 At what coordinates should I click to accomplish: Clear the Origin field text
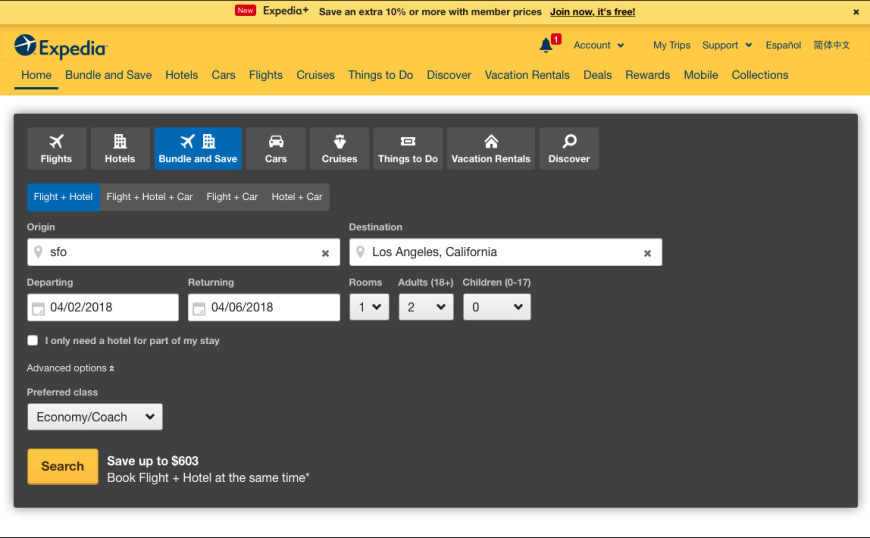(325, 253)
